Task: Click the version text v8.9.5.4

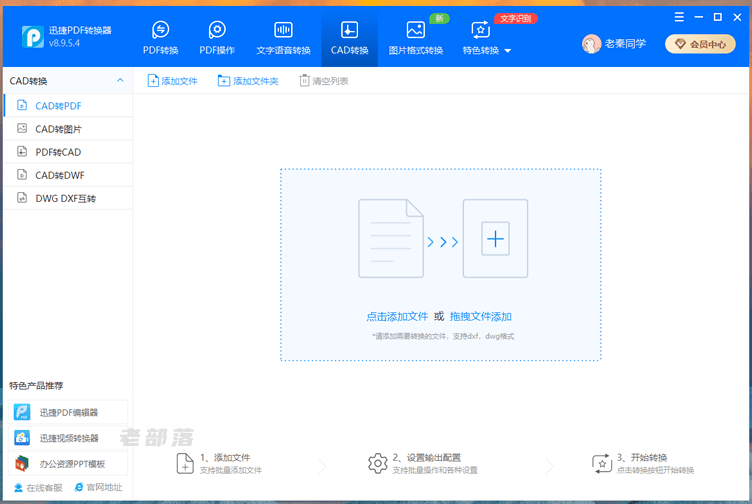Action: click(x=64, y=43)
